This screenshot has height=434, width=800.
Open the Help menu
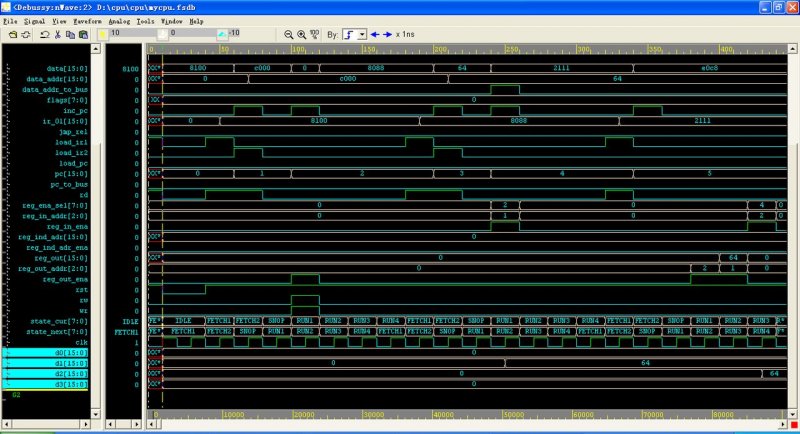pos(196,21)
